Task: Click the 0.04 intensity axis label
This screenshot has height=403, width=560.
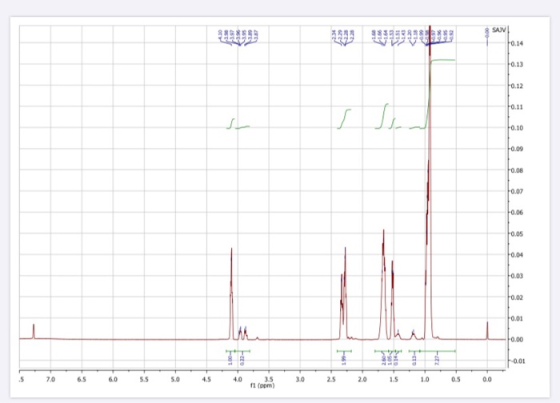Action: pos(517,255)
